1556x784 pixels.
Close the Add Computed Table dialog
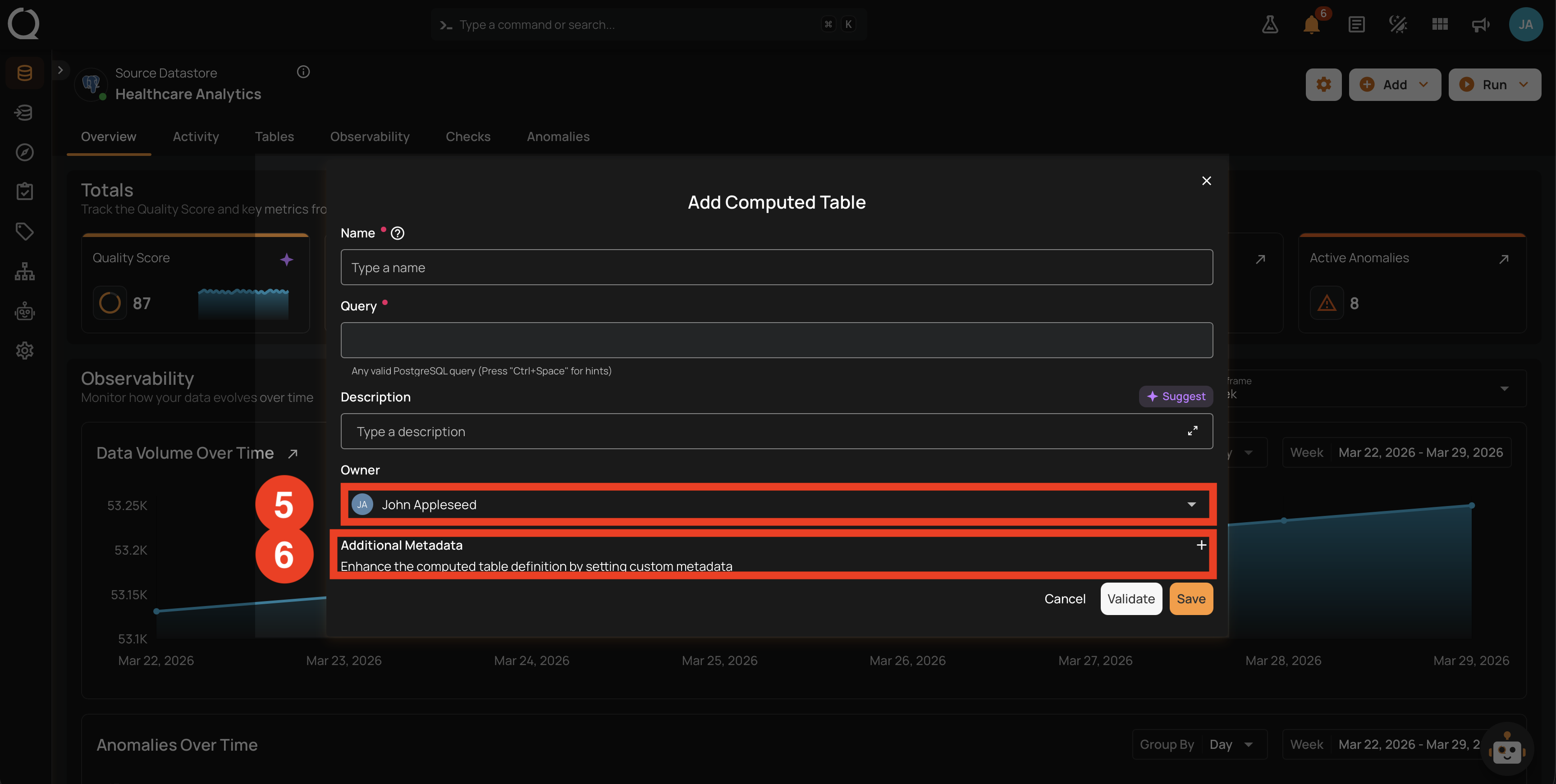(x=1206, y=181)
